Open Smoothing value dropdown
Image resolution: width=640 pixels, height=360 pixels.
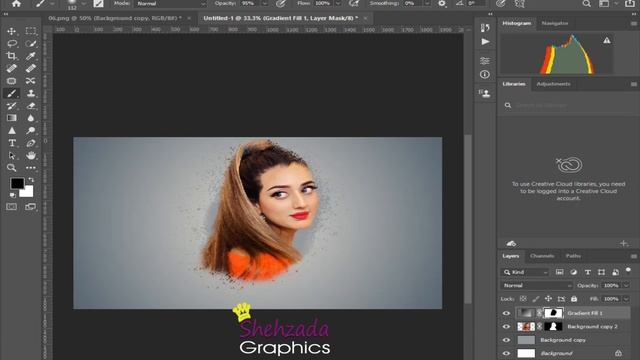427,4
